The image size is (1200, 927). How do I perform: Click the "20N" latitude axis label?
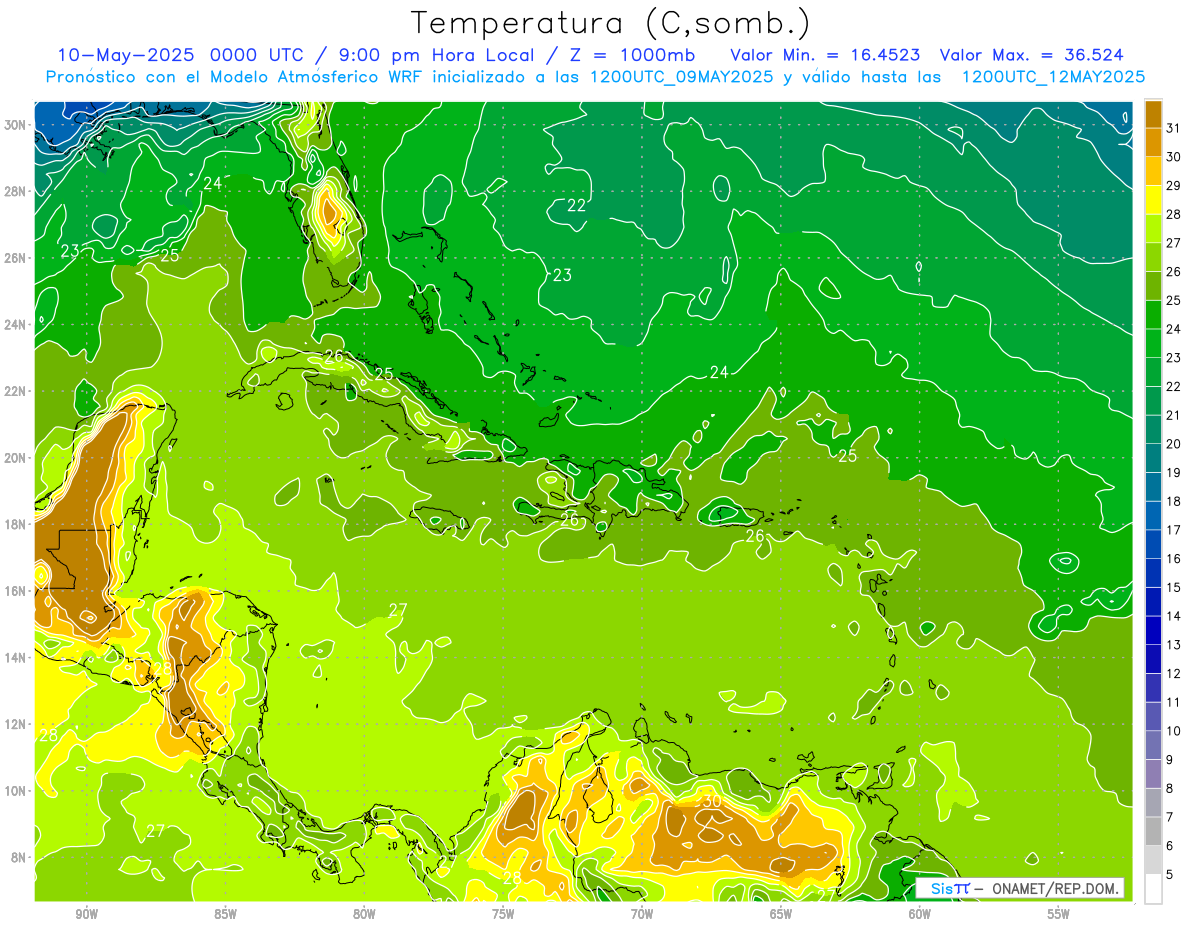point(15,458)
